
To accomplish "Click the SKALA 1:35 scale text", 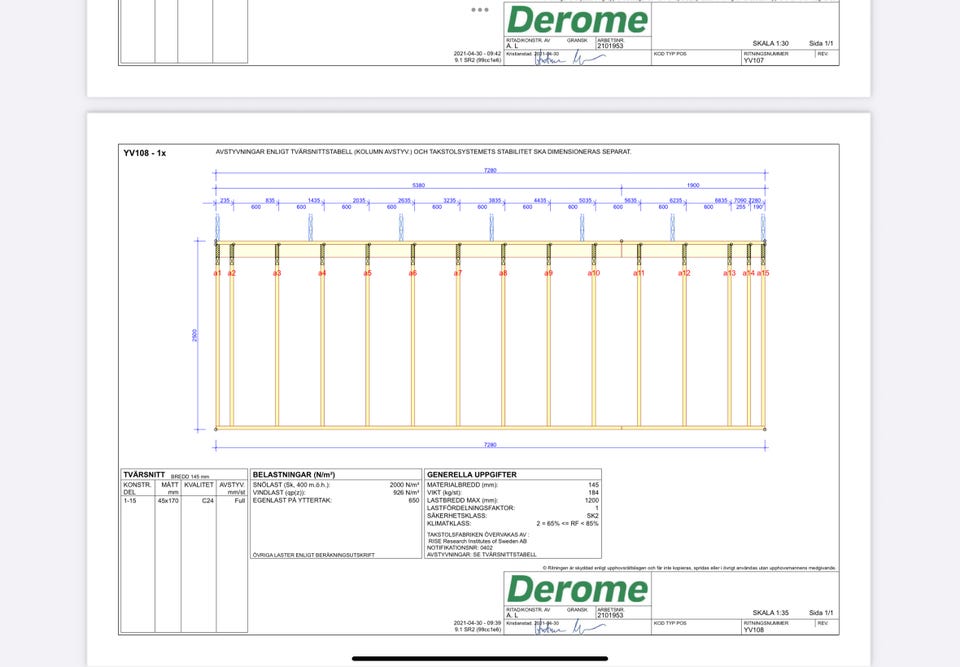I will (770, 613).
